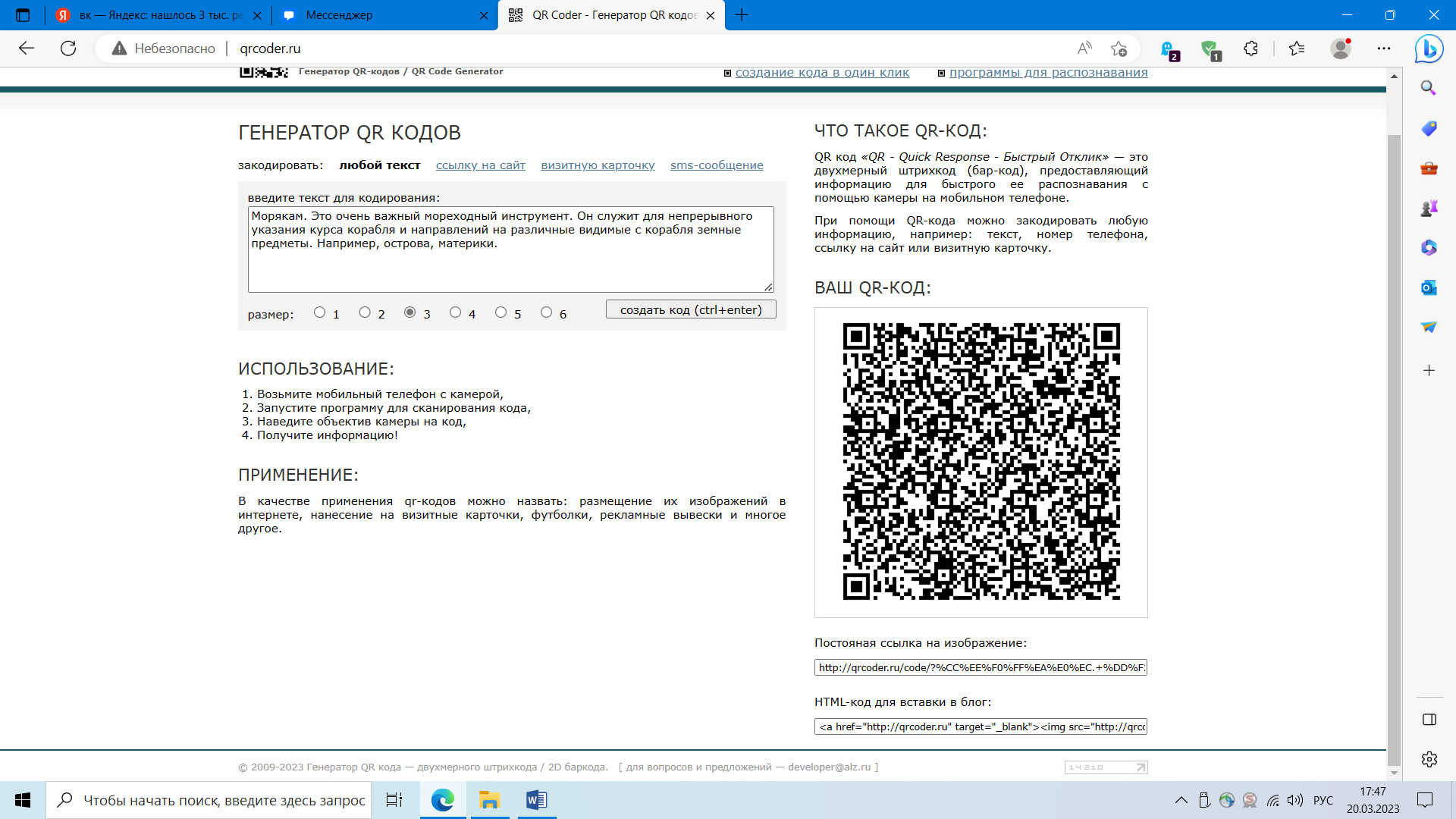Viewport: 1456px width, 819px height.
Task: Add page to favorites star icon
Action: [x=1119, y=49]
